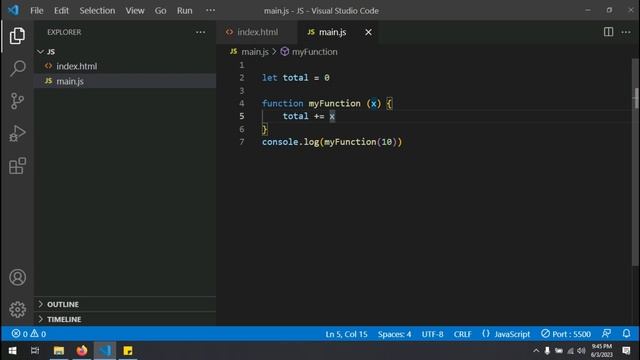The height and width of the screenshot is (360, 640).
Task: Open the Run menu
Action: click(x=184, y=11)
